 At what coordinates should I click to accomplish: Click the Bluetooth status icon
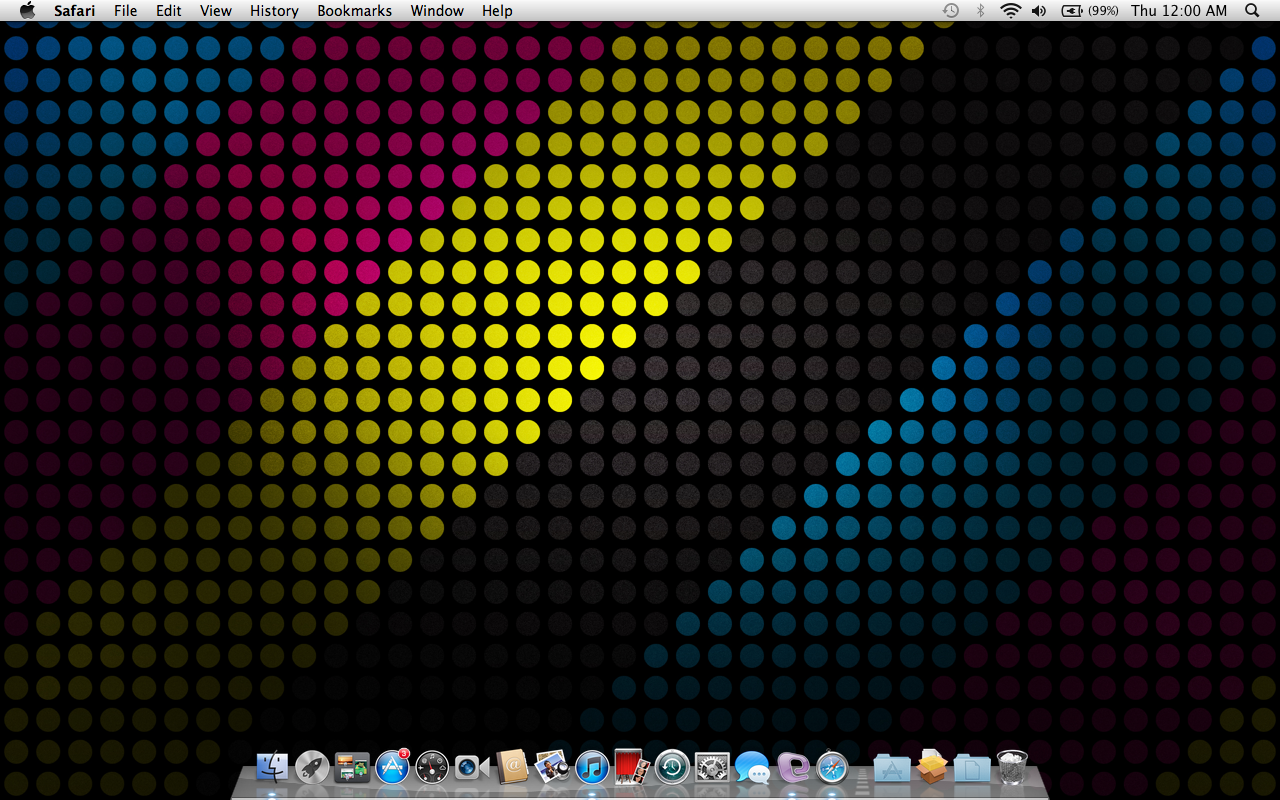click(x=981, y=10)
